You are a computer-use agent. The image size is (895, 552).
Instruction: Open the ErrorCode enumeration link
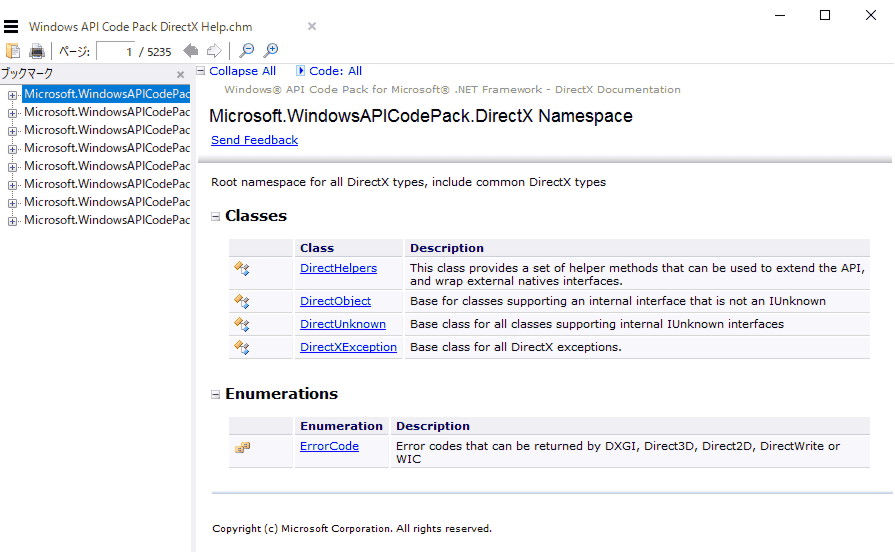click(x=329, y=446)
